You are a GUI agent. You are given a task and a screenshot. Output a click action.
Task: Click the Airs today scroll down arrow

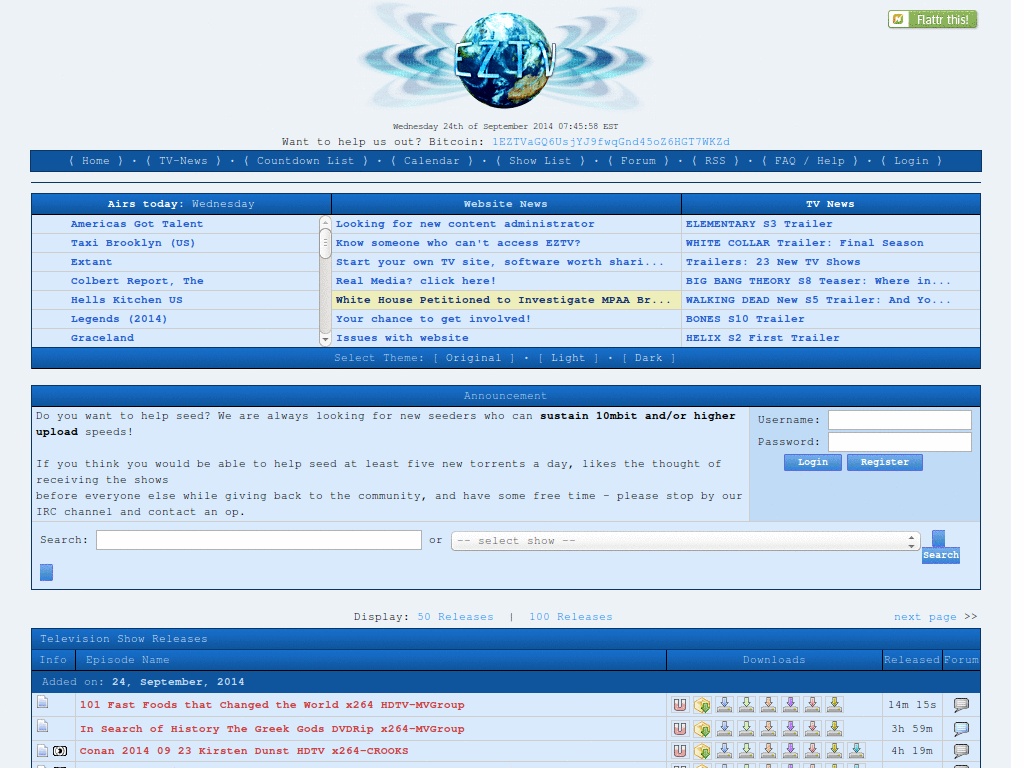[x=325, y=340]
